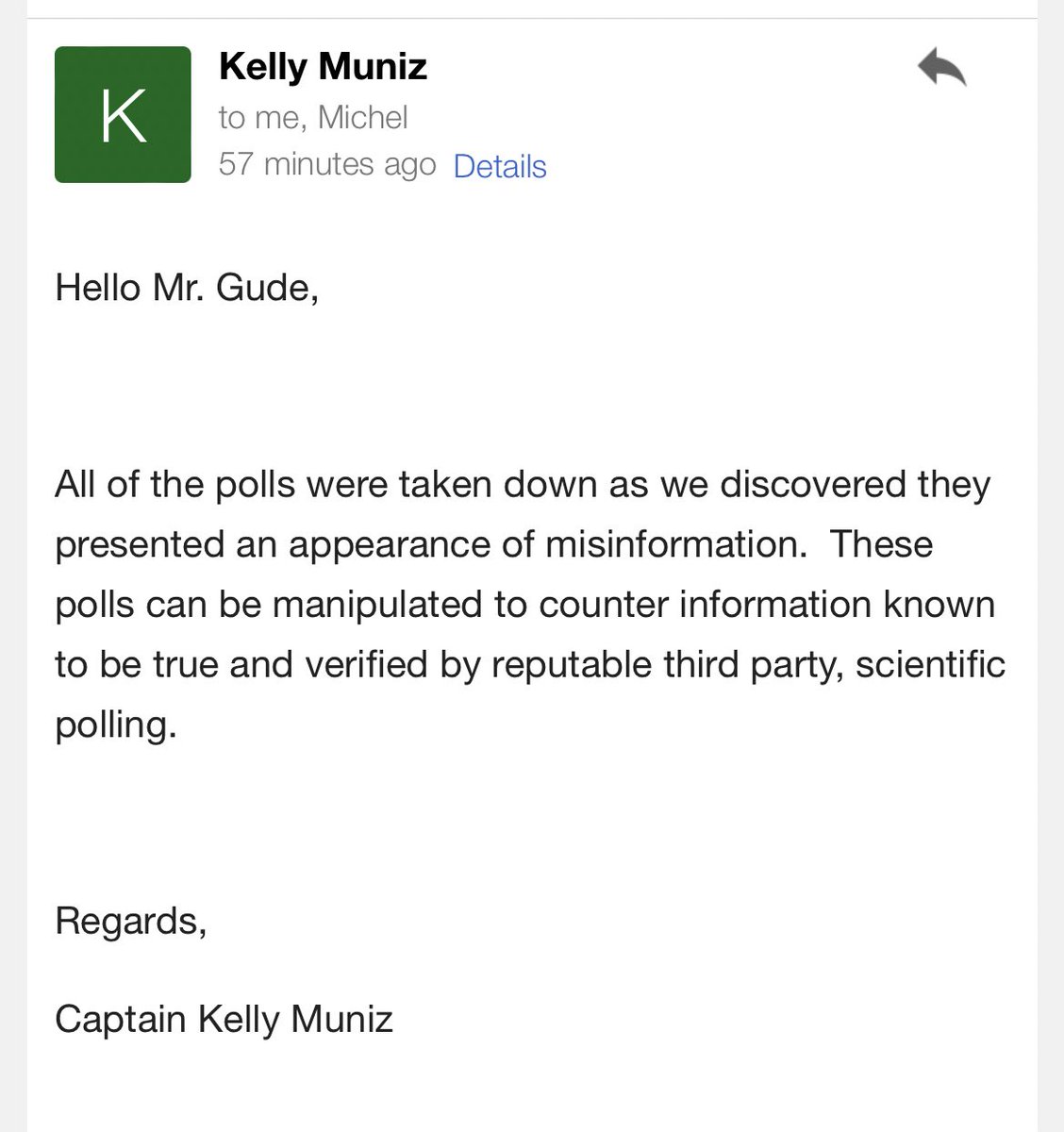Expand the "to me, Michel" recipients line
The image size is (1064, 1132).
[313, 117]
